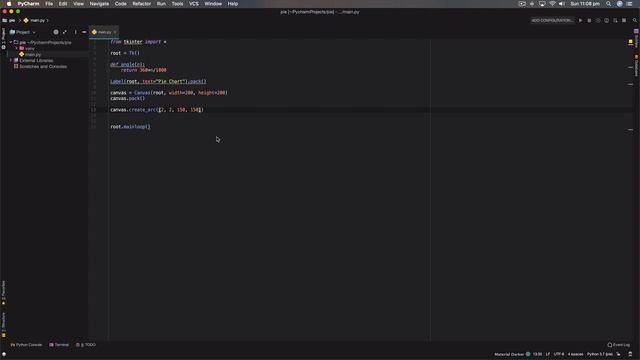The image size is (640, 360).
Task: Open Project panel options gear menu
Action: (x=75, y=32)
